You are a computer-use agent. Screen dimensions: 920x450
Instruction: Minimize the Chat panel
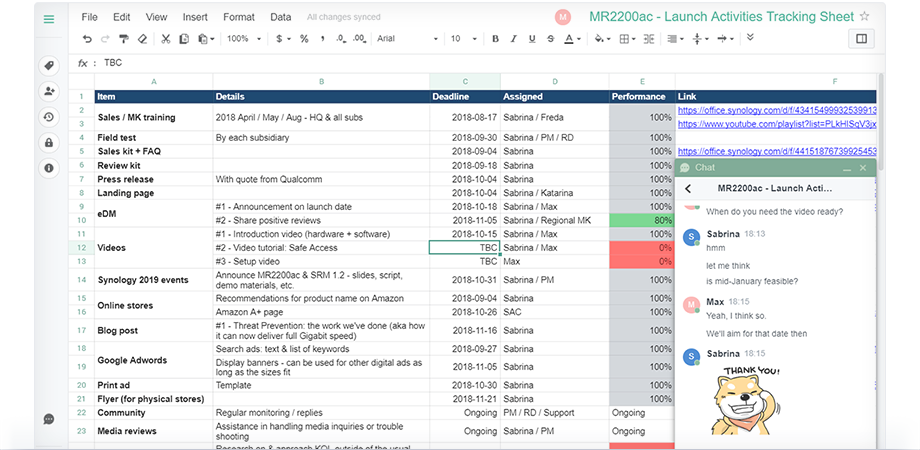(847, 168)
